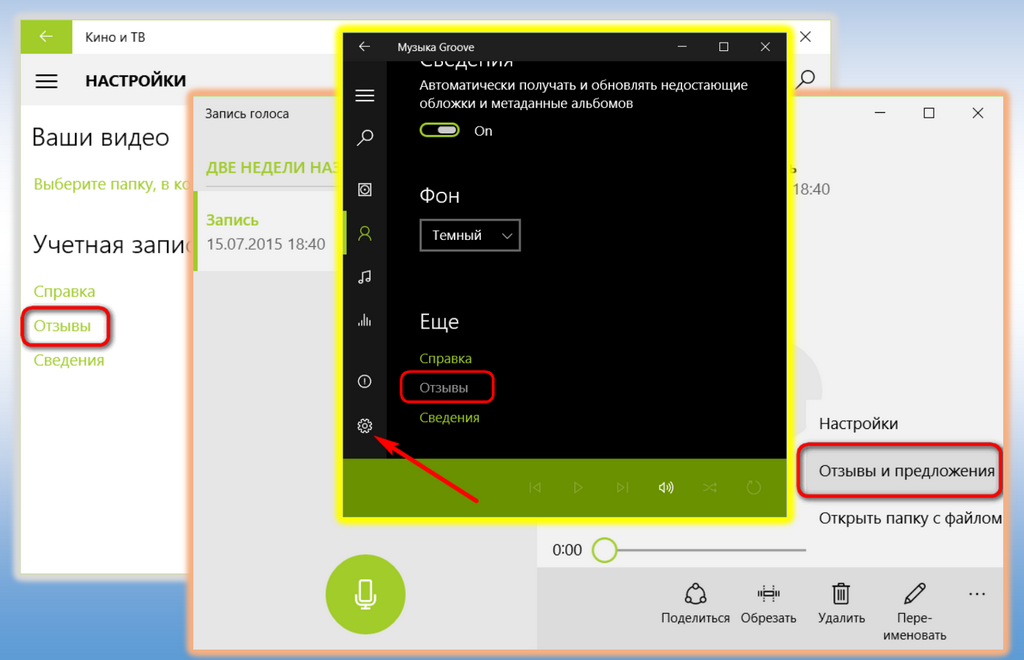1024x660 pixels.
Task: Turn off automatic album metadata update switch
Action: 440,131
